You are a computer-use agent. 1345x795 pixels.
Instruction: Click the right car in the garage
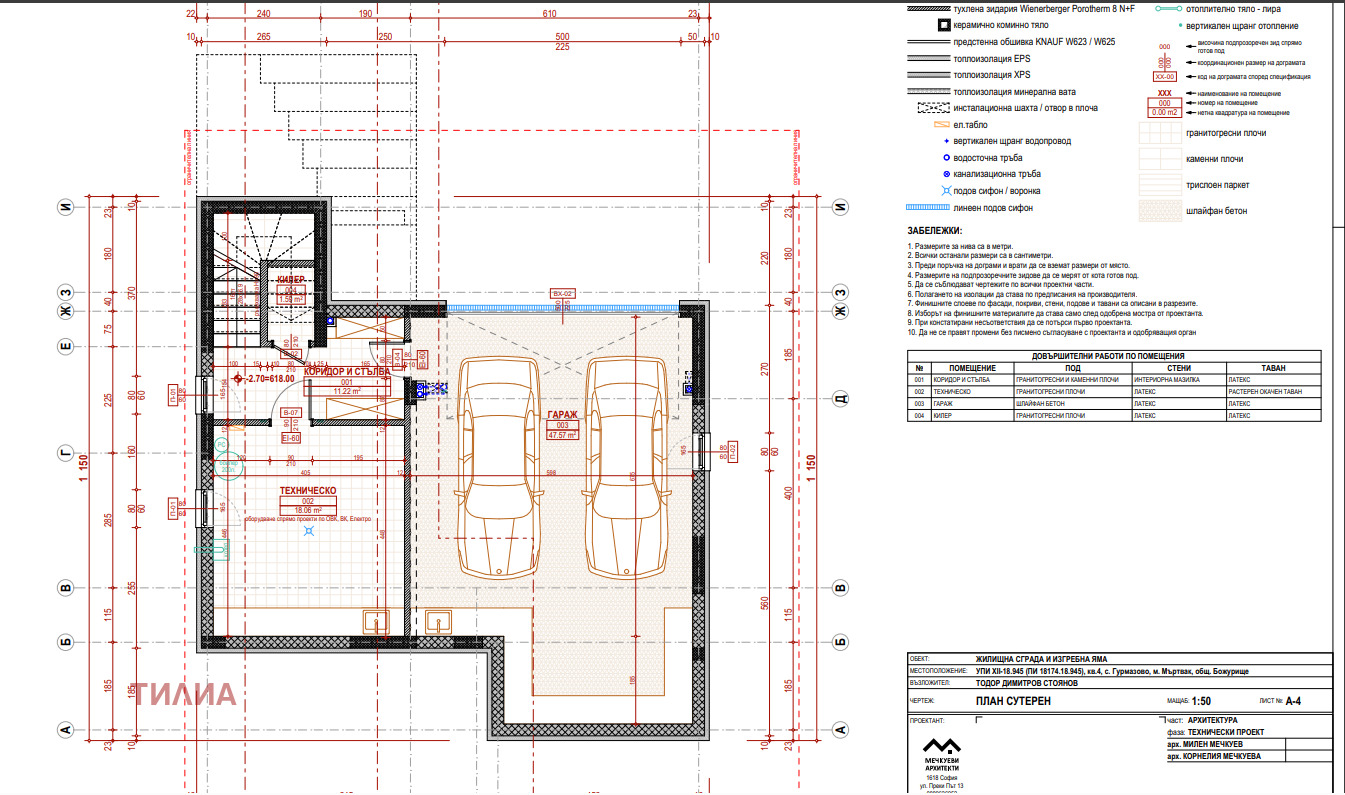point(624,466)
